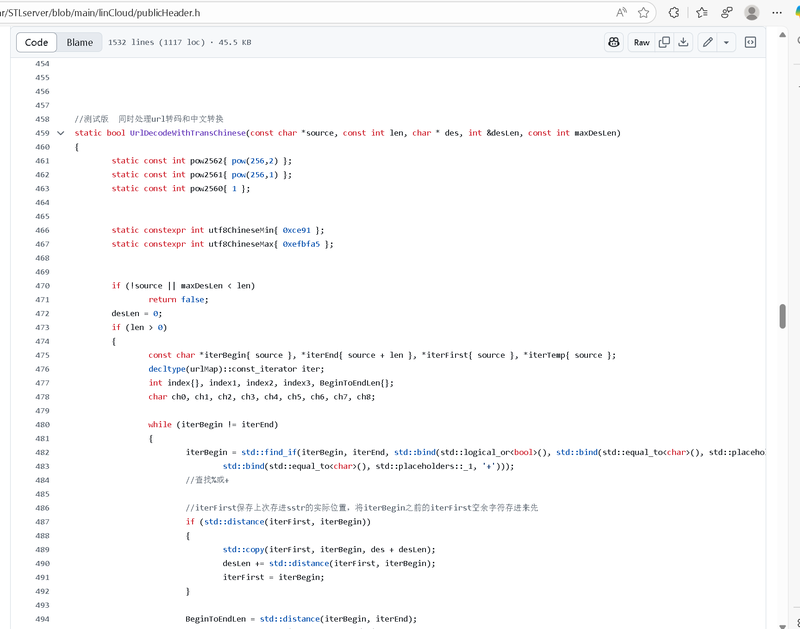Click "utf8ChineseMin" on line 466
The image size is (800, 629).
[x=241, y=230]
